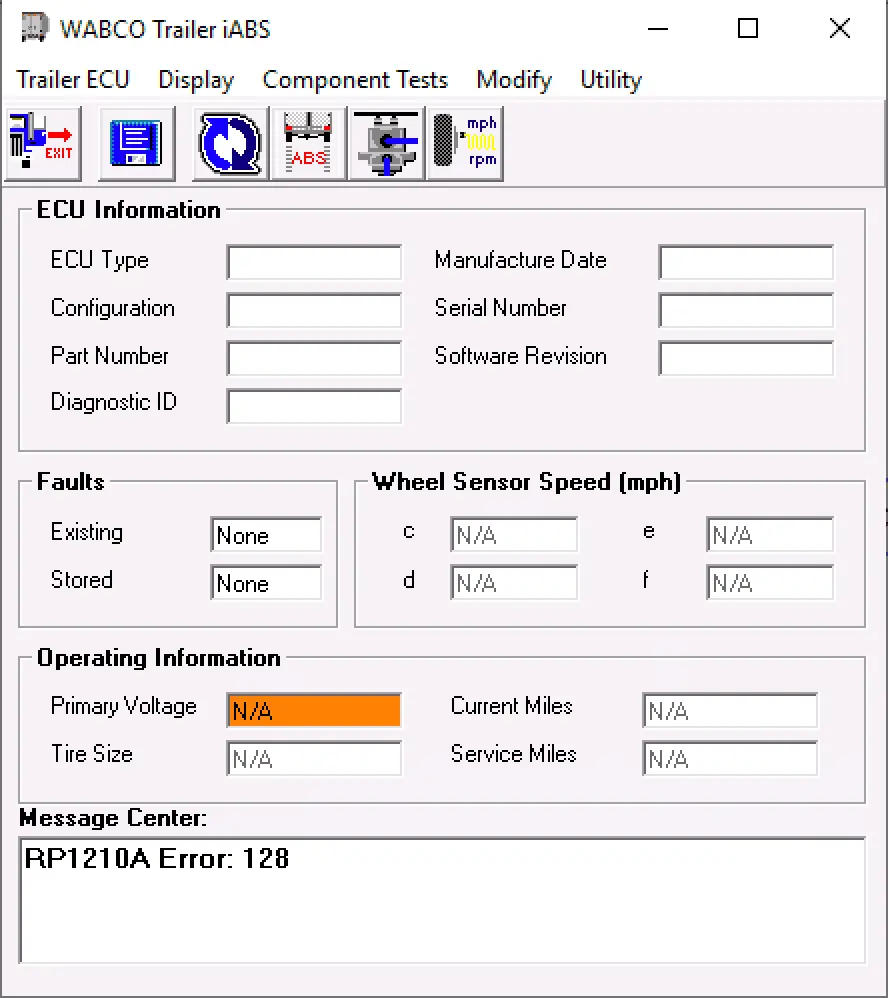
Task: Click the Part Number field
Action: click(314, 358)
